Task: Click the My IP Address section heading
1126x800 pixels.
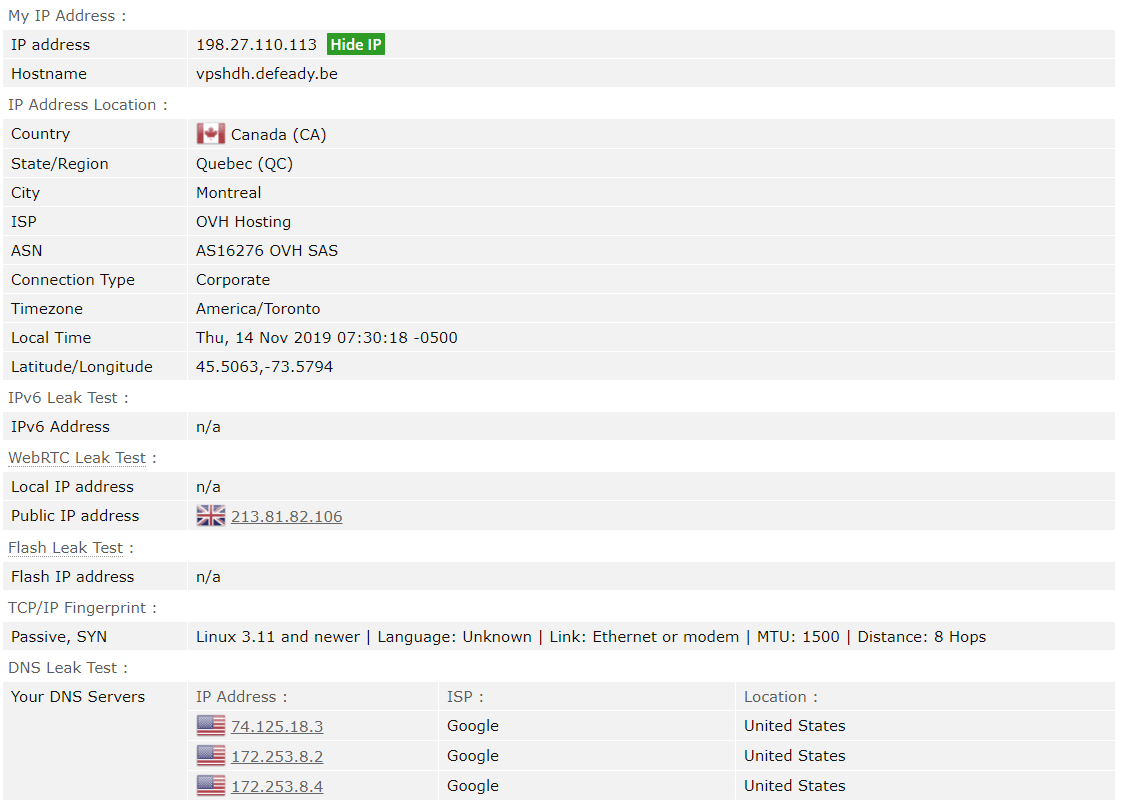Action: click(x=67, y=16)
